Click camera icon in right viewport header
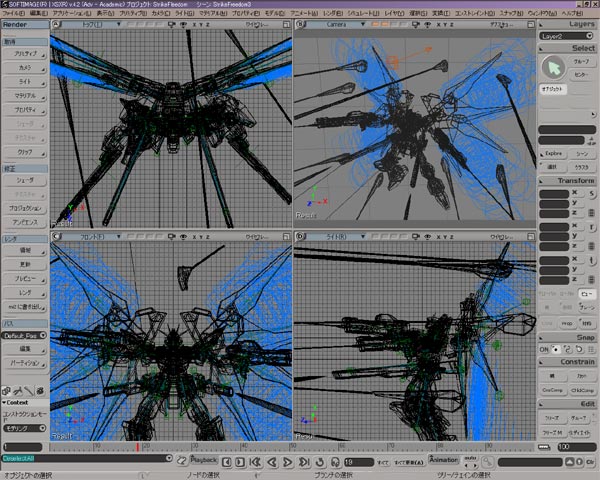 point(416,237)
